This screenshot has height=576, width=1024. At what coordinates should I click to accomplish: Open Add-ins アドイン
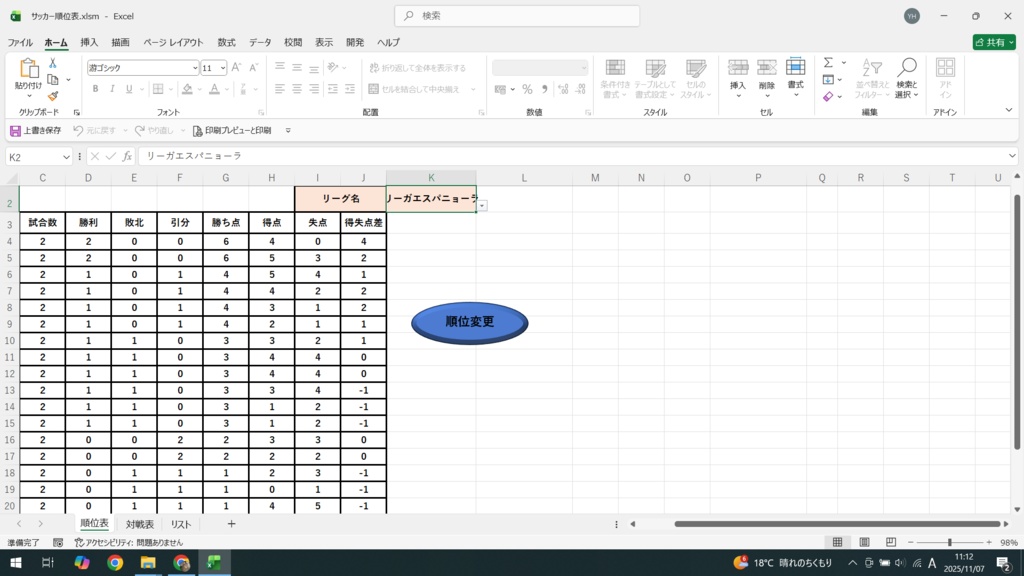[945, 78]
